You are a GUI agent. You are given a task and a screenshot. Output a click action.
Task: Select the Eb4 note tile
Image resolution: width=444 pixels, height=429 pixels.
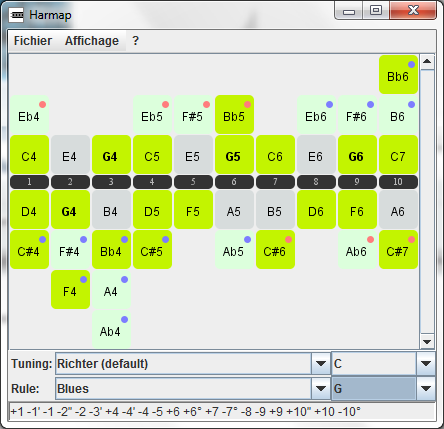(x=30, y=115)
